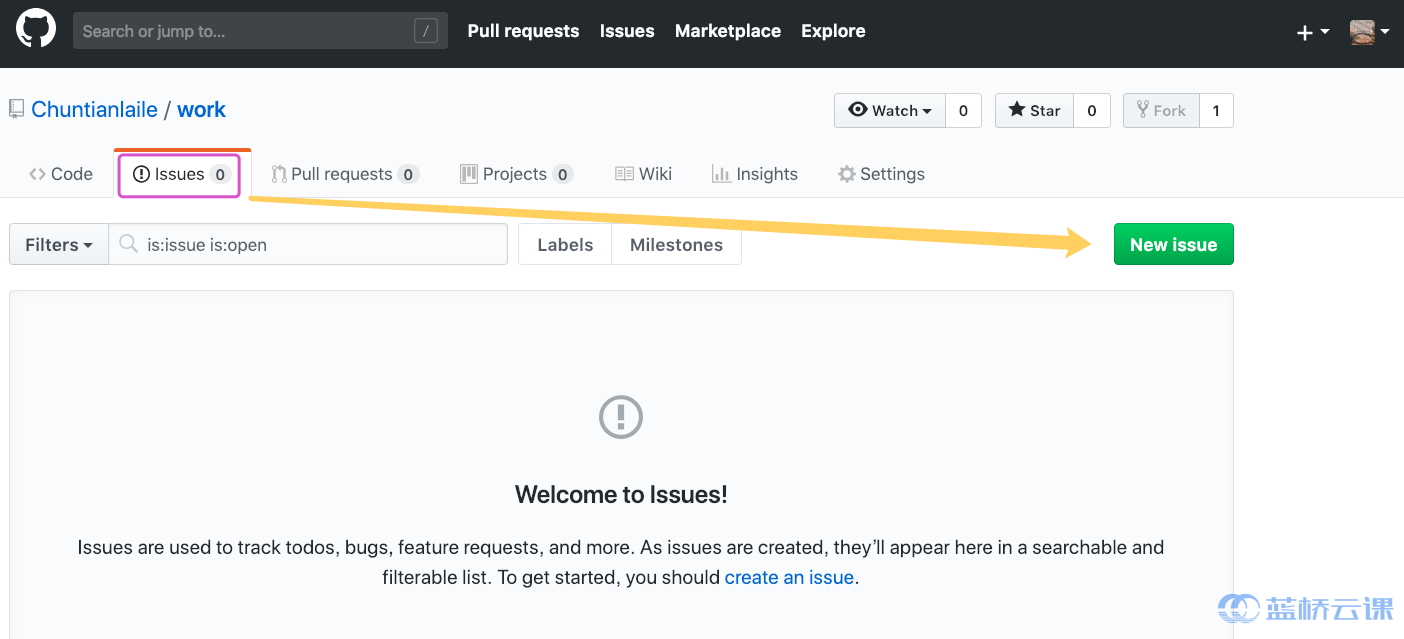
Task: Click the slash shortcut key icon
Action: click(x=426, y=31)
